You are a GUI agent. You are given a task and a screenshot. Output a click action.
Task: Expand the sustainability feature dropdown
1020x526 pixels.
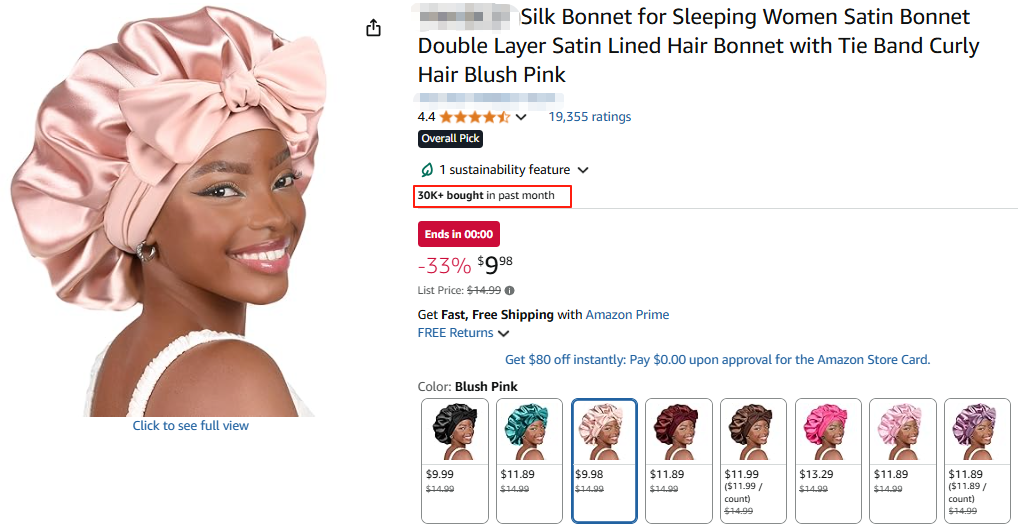pyautogui.click(x=583, y=171)
